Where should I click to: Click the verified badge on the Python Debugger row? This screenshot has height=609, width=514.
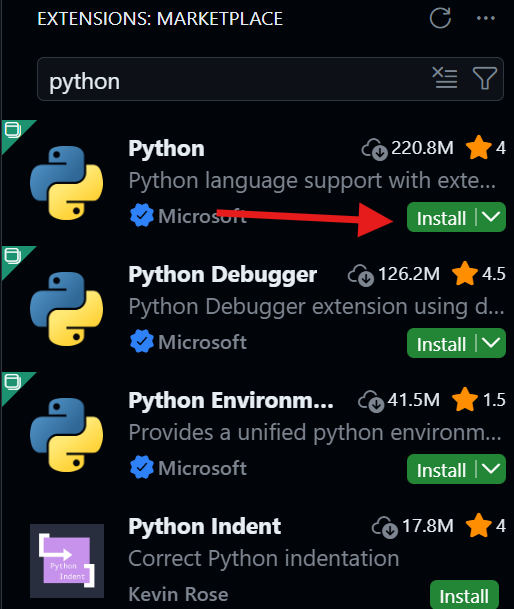(142, 341)
